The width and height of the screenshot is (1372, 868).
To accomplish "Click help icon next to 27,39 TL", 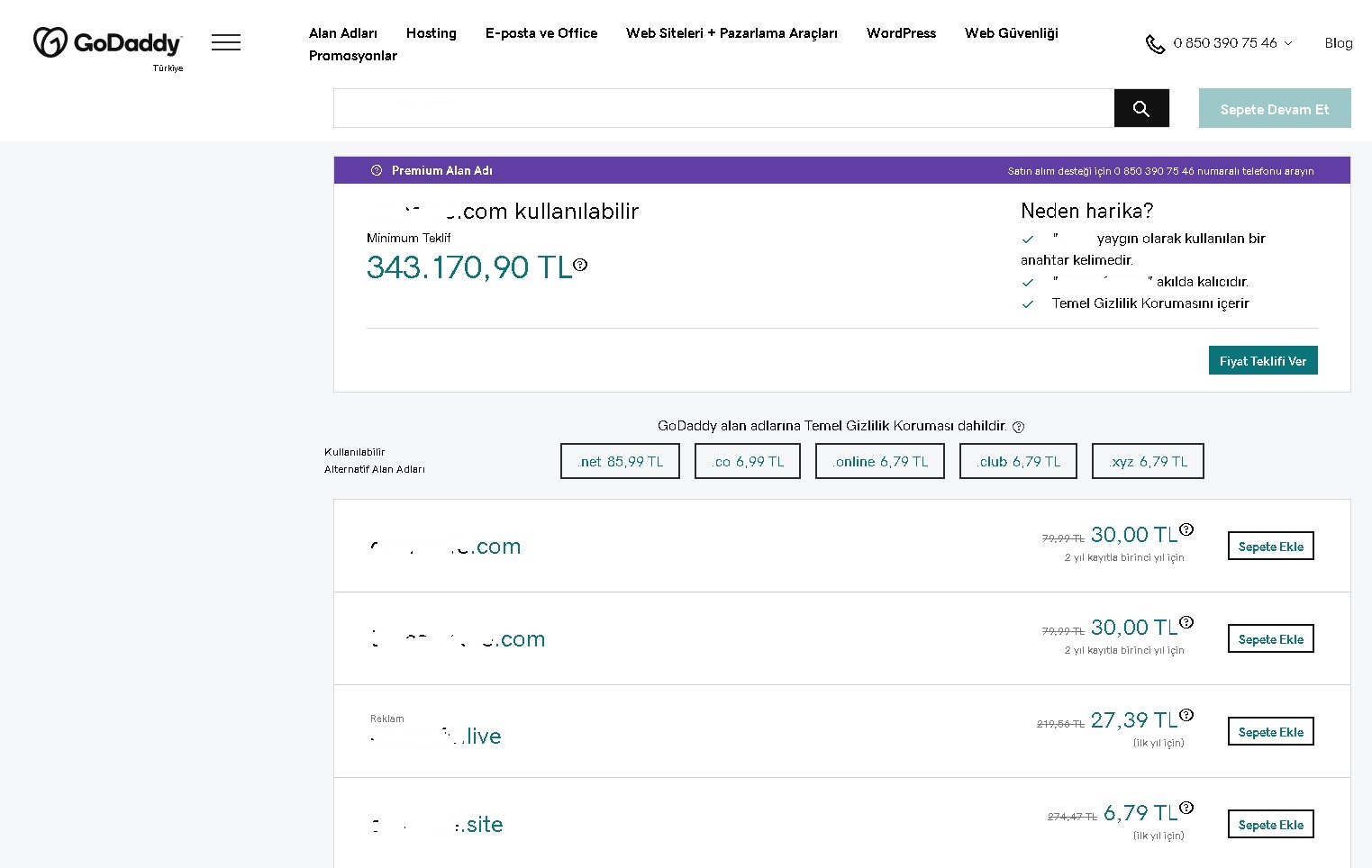I will point(1186,715).
